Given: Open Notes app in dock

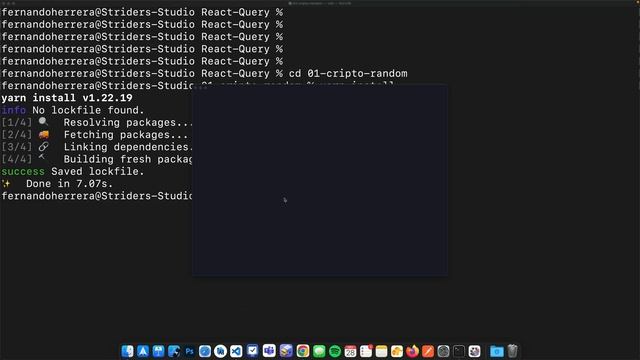Looking at the screenshot, I should click(381, 351).
